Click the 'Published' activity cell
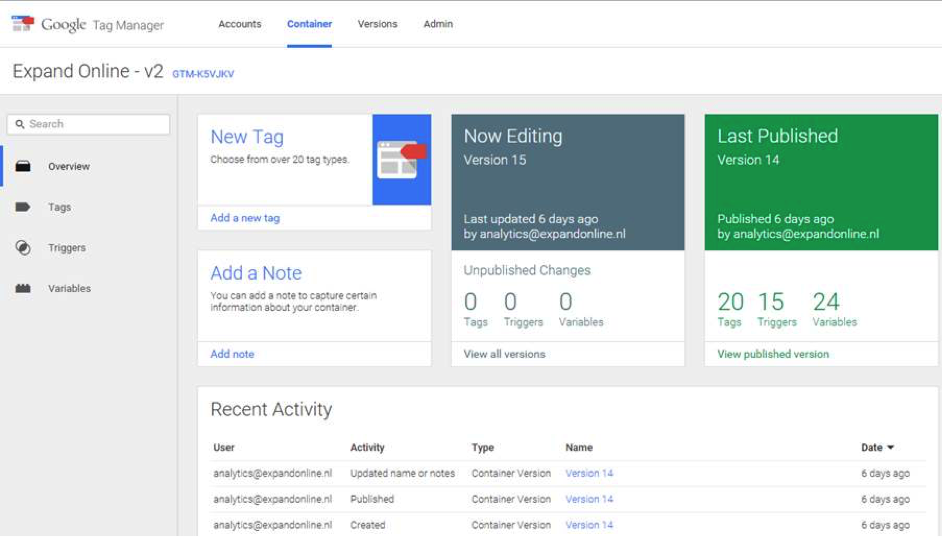 pos(372,499)
